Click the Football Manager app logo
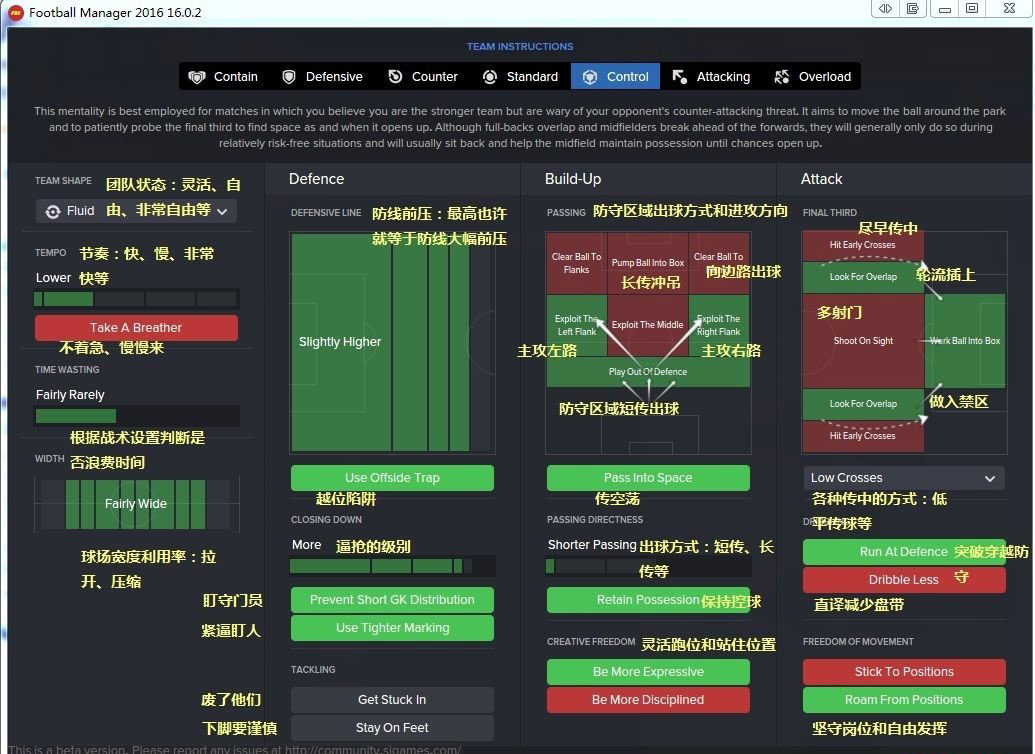The width and height of the screenshot is (1035, 754). coord(15,12)
